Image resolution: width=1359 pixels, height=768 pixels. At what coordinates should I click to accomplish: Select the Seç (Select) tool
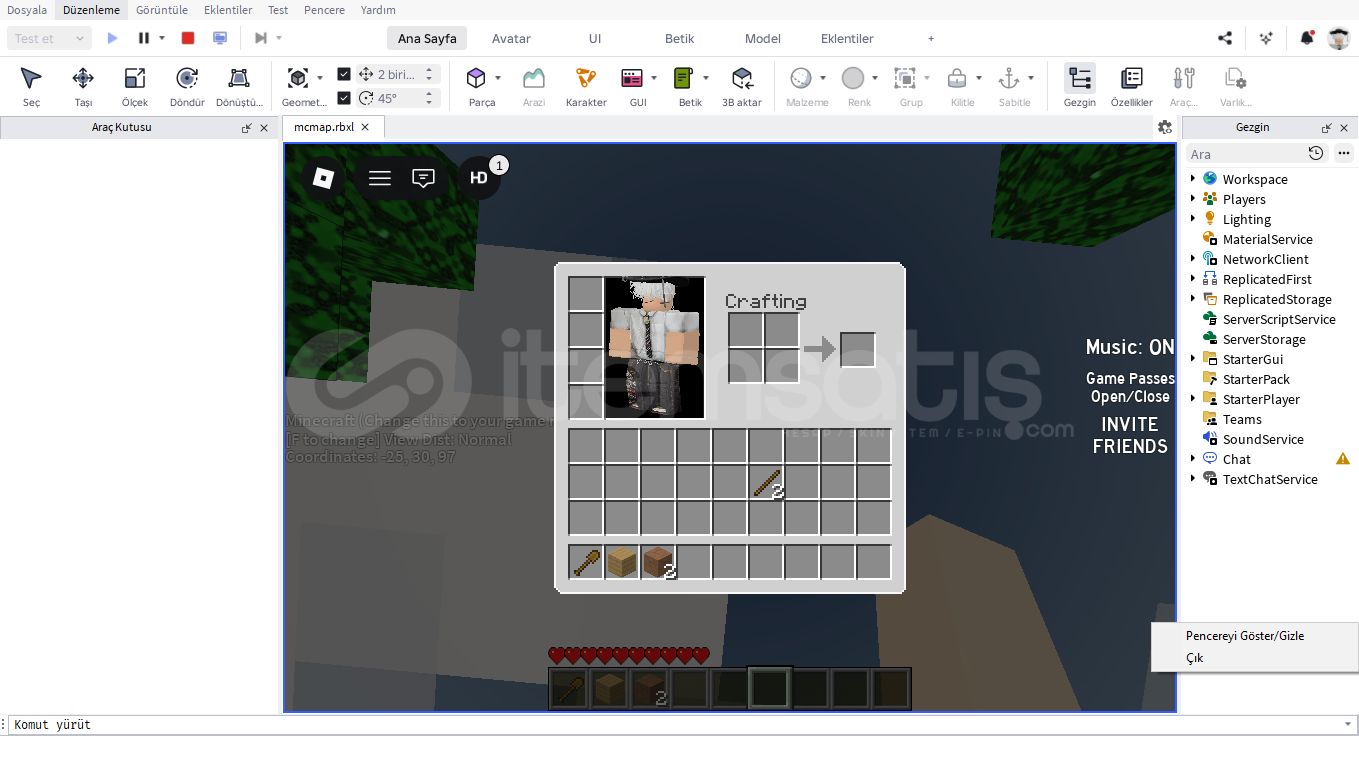[x=31, y=87]
